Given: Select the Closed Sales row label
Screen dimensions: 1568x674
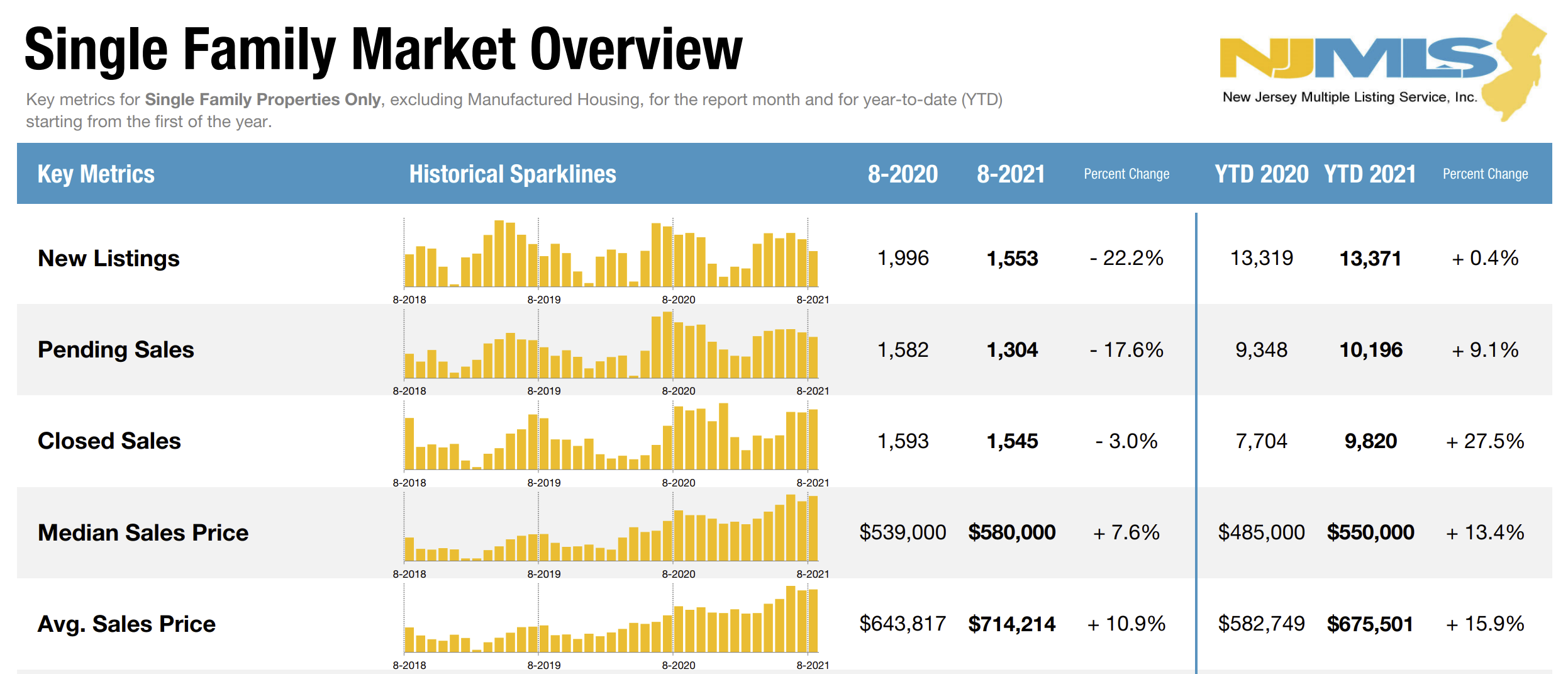Looking at the screenshot, I should [x=109, y=441].
